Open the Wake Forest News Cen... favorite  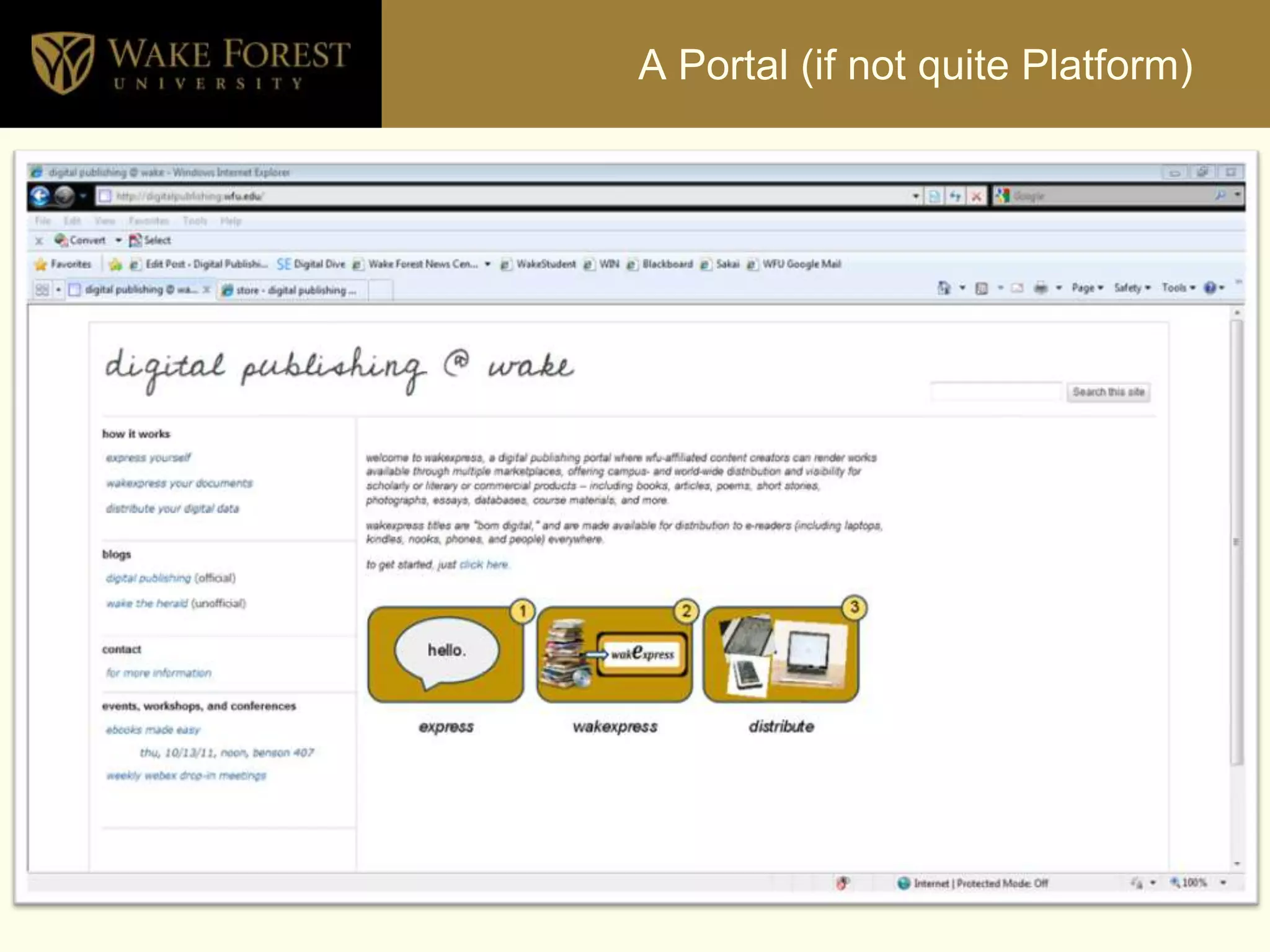(x=415, y=264)
